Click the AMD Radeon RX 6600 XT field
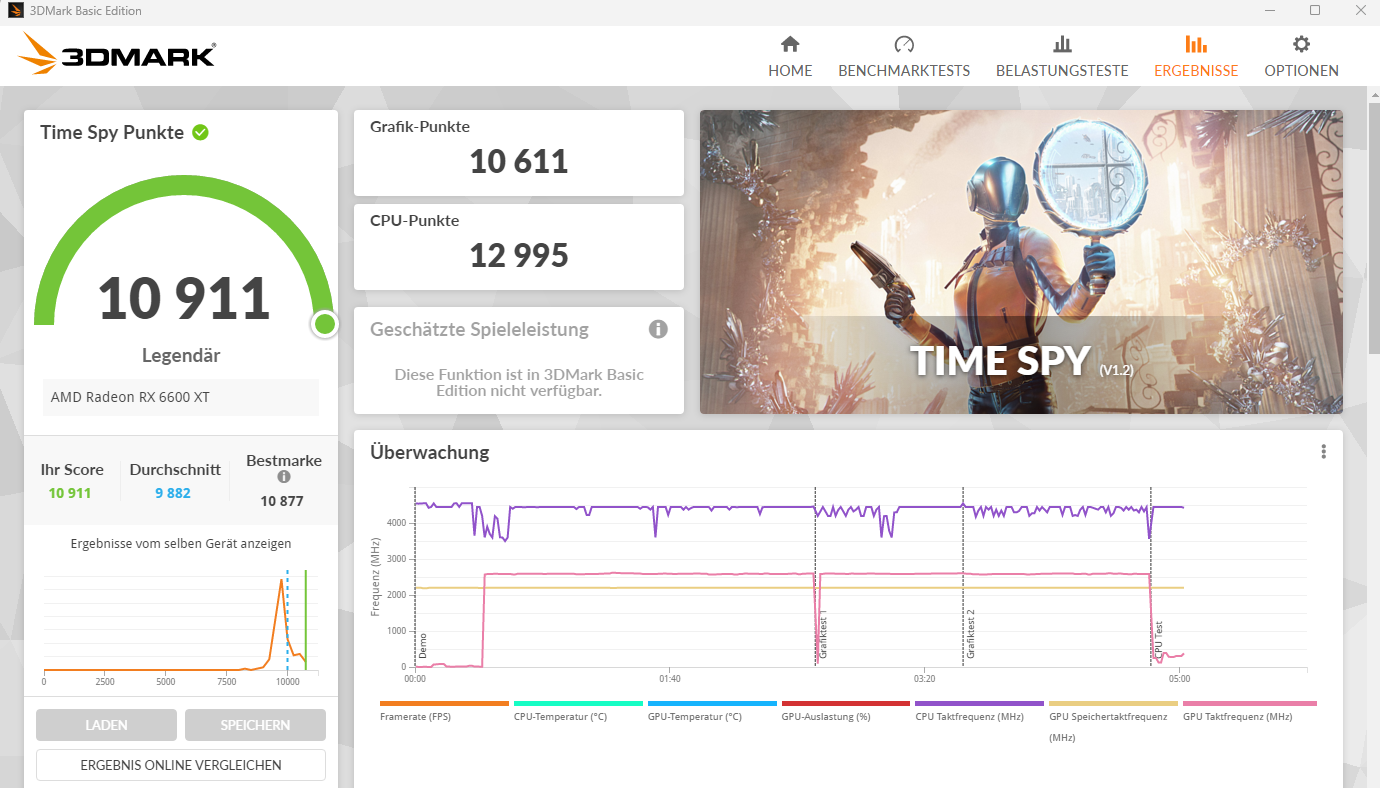Viewport: 1380px width, 788px height. (x=181, y=397)
